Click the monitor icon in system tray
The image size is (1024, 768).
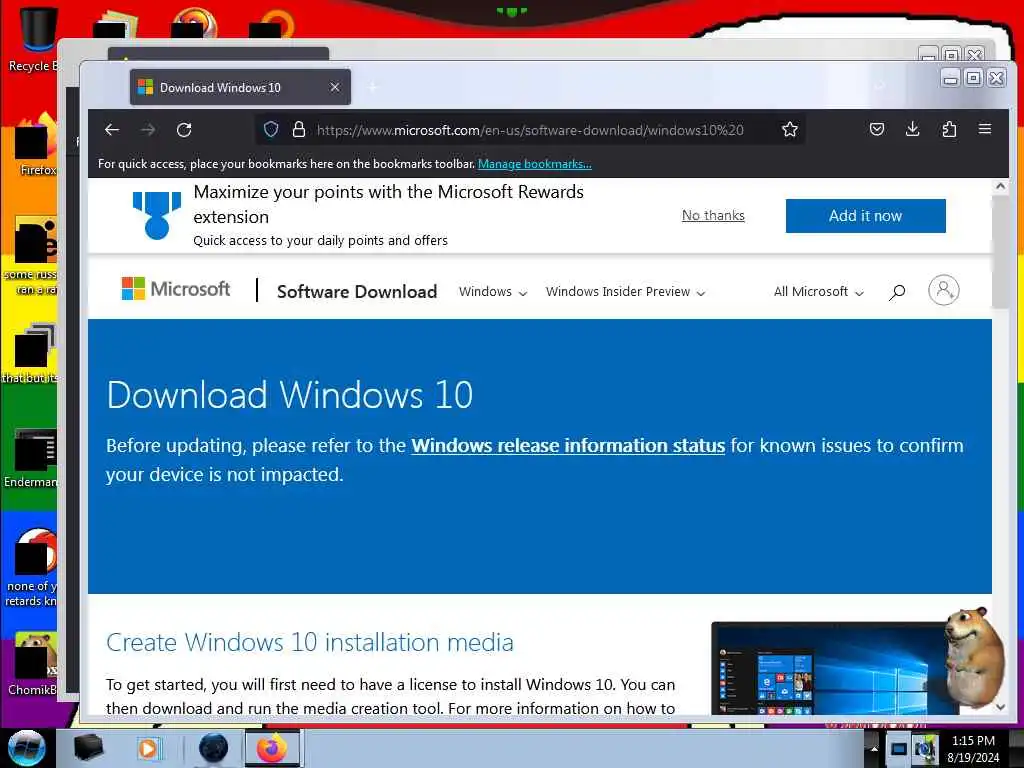[x=899, y=749]
